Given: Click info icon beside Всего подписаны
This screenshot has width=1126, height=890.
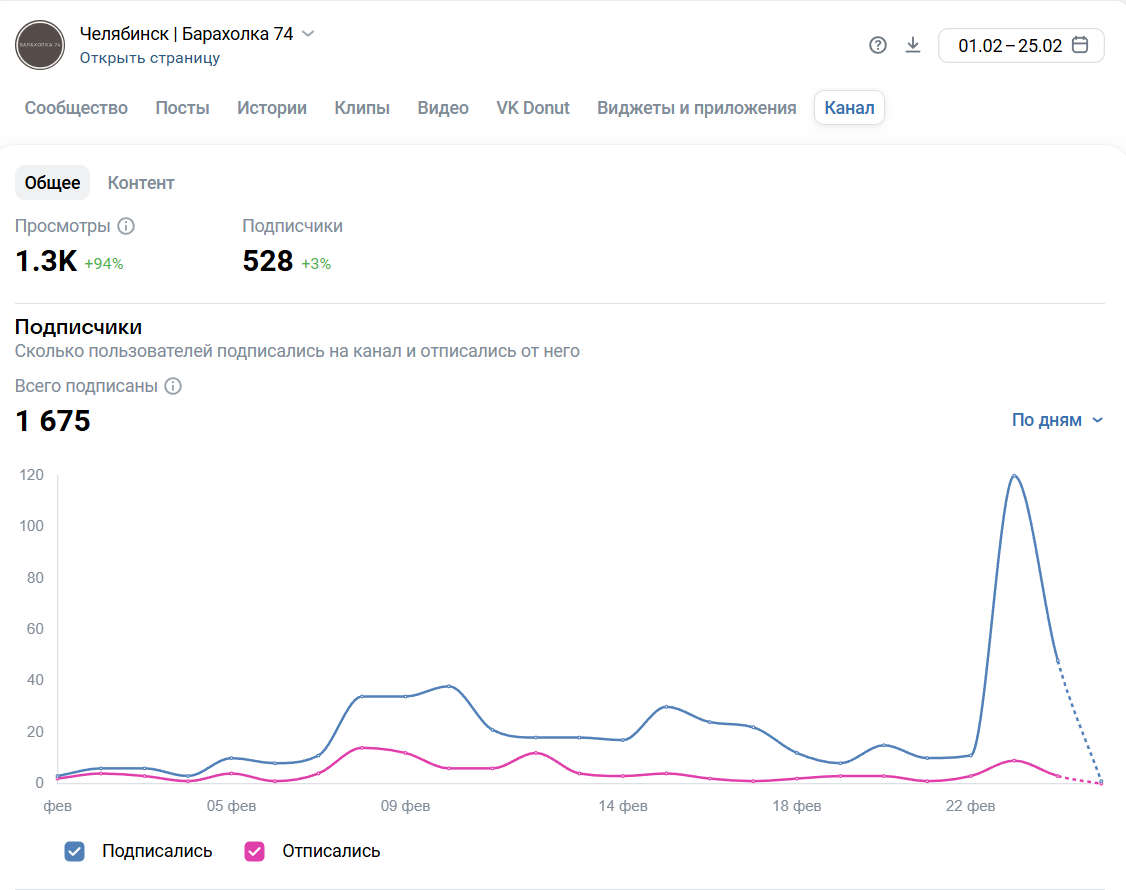Looking at the screenshot, I should coord(173,386).
